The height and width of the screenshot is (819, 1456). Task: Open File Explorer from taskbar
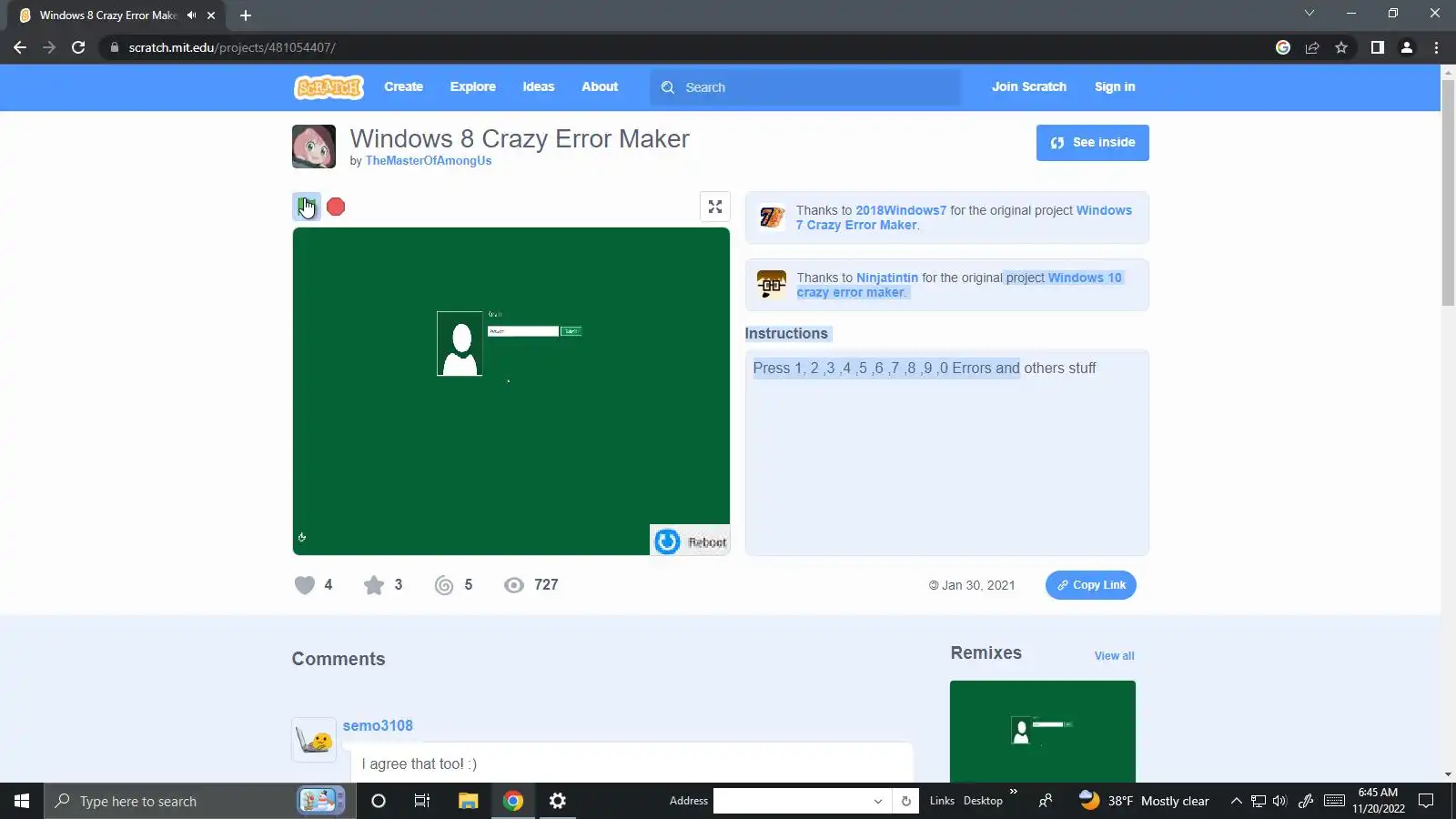(468, 801)
